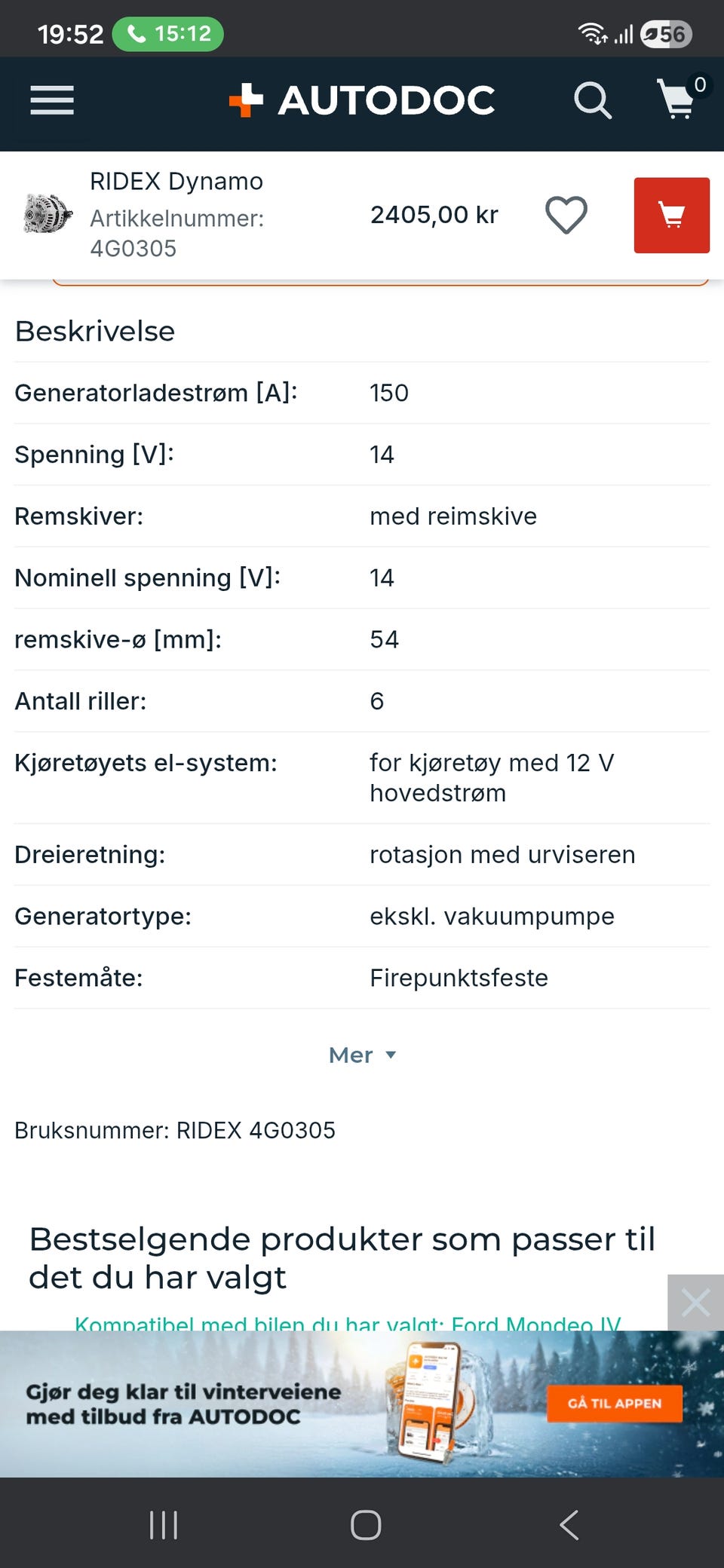Click the dropdown arrow beside Mer
The height and width of the screenshot is (1568, 724).
[x=391, y=1055]
